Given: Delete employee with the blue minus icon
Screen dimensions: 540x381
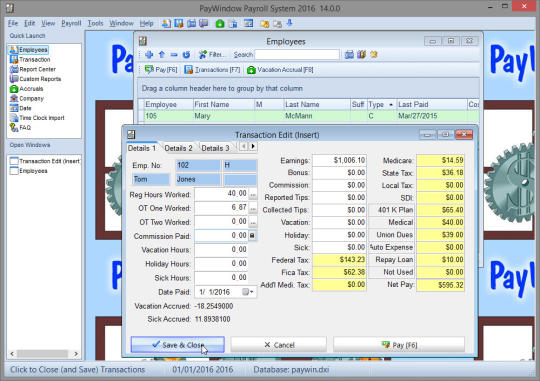Looking at the screenshot, I should (x=174, y=54).
